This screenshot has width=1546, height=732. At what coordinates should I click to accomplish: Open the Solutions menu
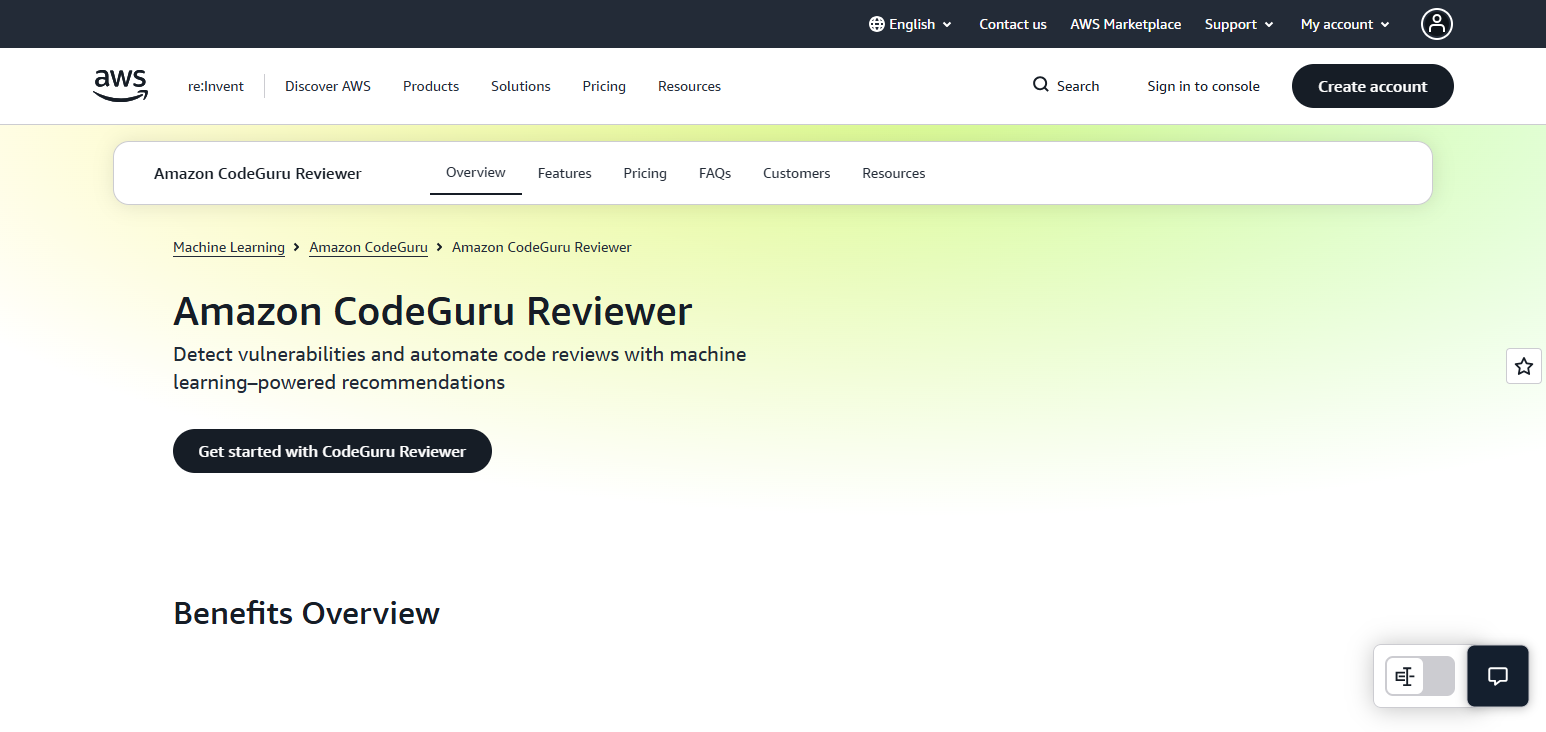(521, 86)
